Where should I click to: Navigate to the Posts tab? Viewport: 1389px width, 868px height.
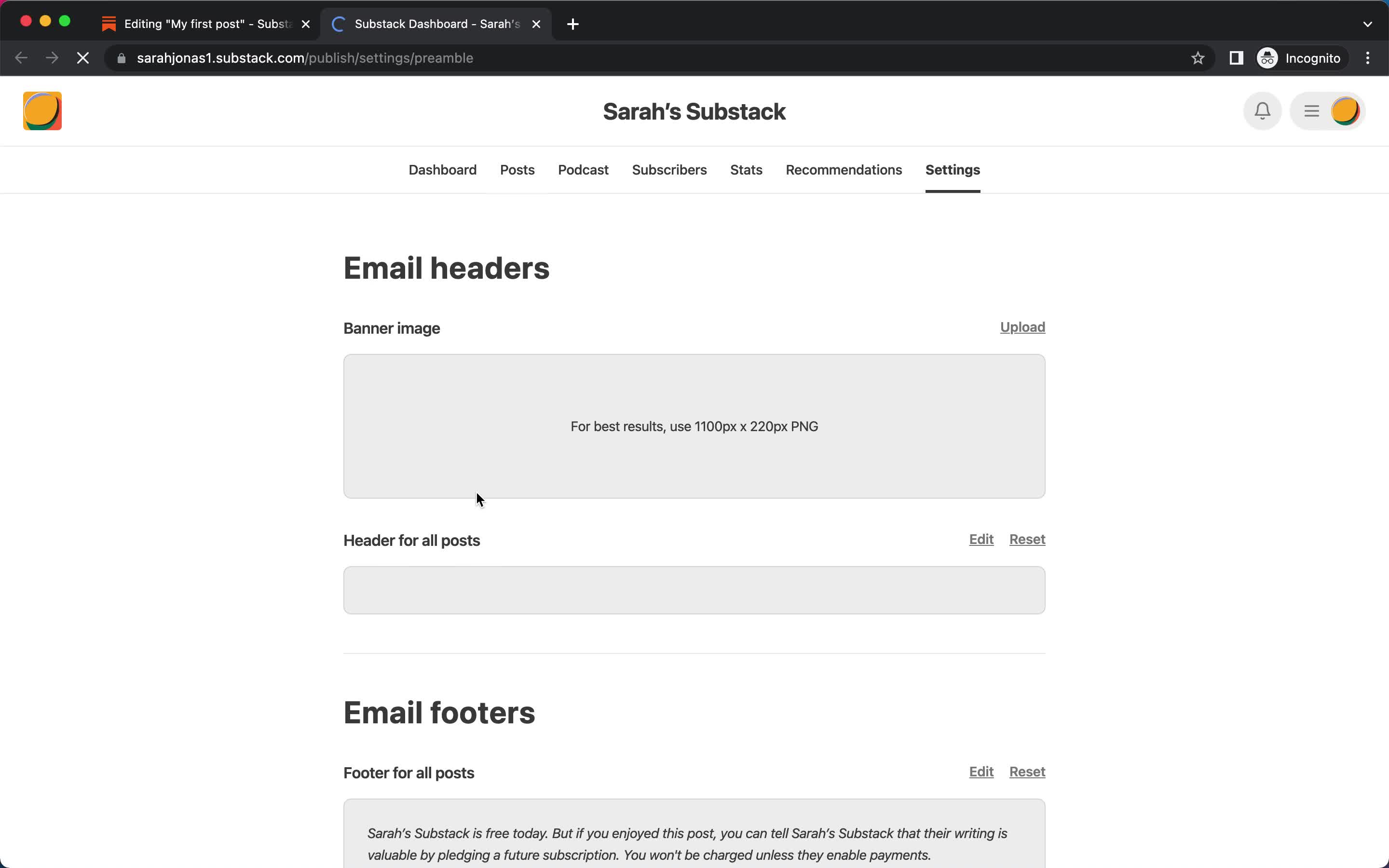click(x=517, y=169)
